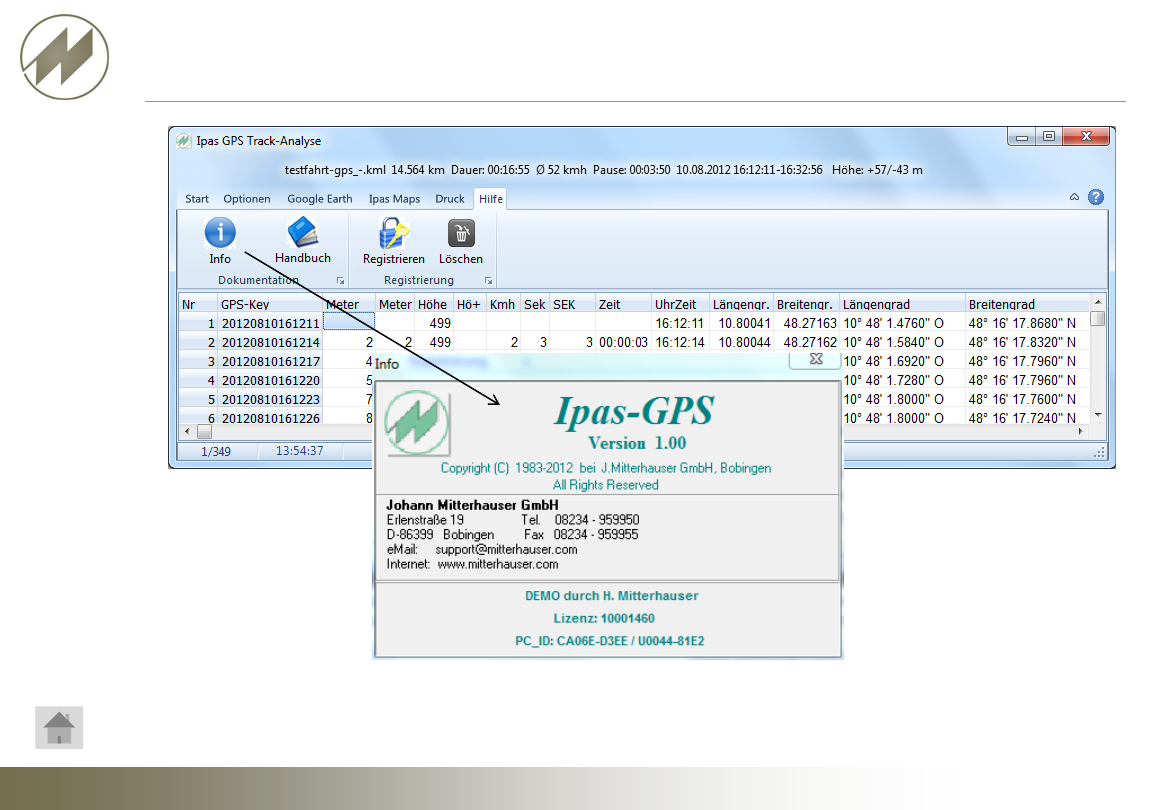
Task: Click UhrZeit cell 16:12:11
Action: click(679, 323)
